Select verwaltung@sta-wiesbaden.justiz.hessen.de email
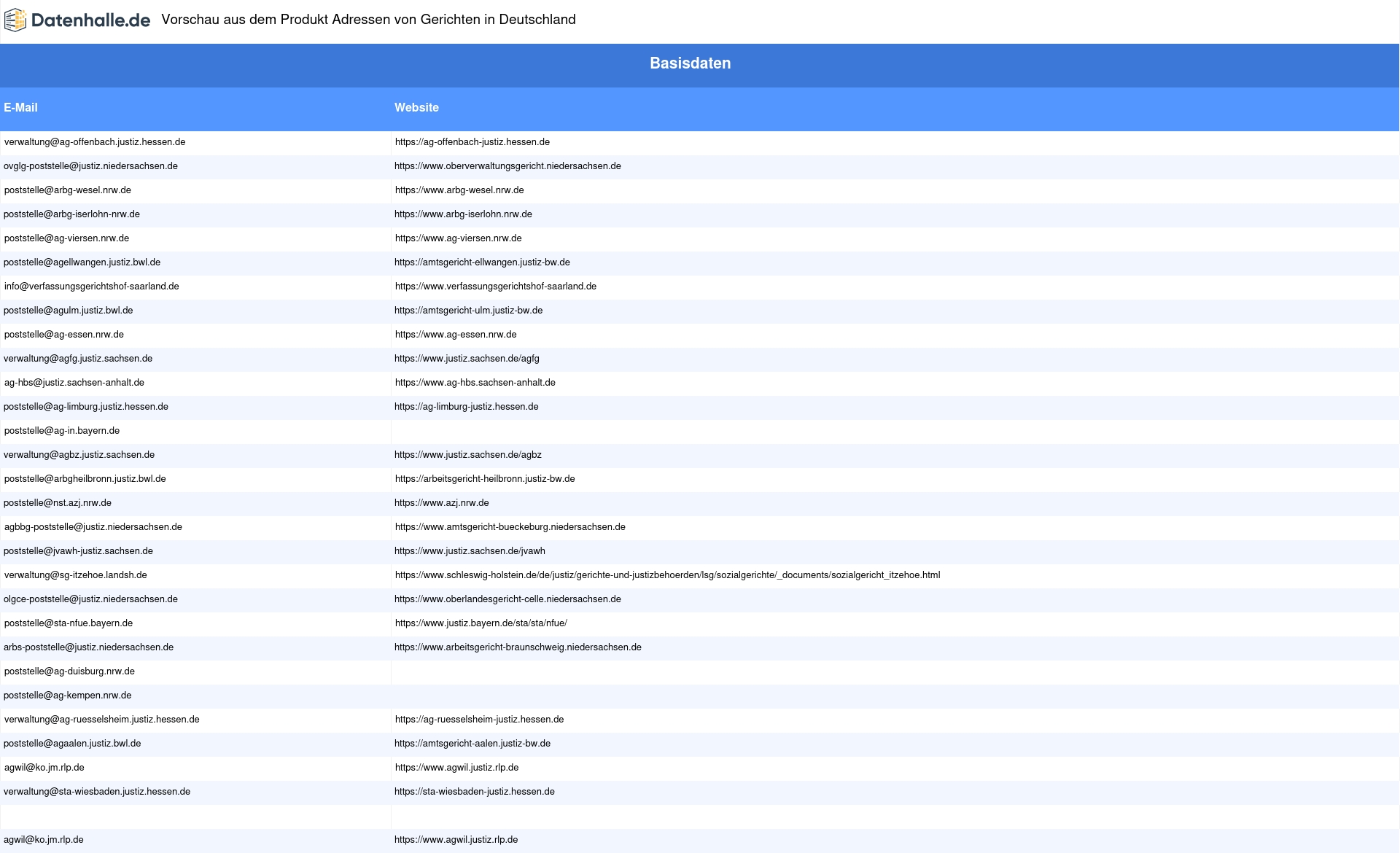 [x=97, y=792]
